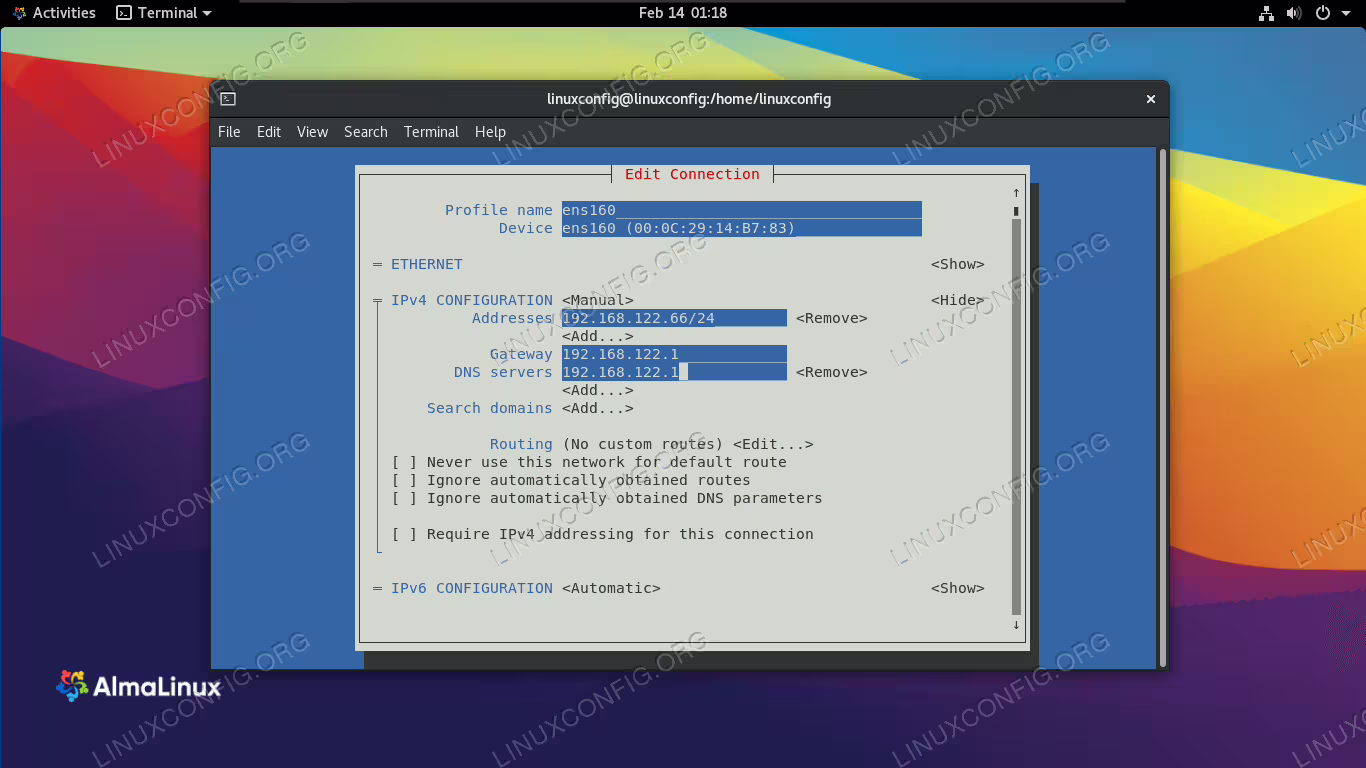The width and height of the screenshot is (1366, 768).
Task: Open the Edit menu
Action: [269, 132]
